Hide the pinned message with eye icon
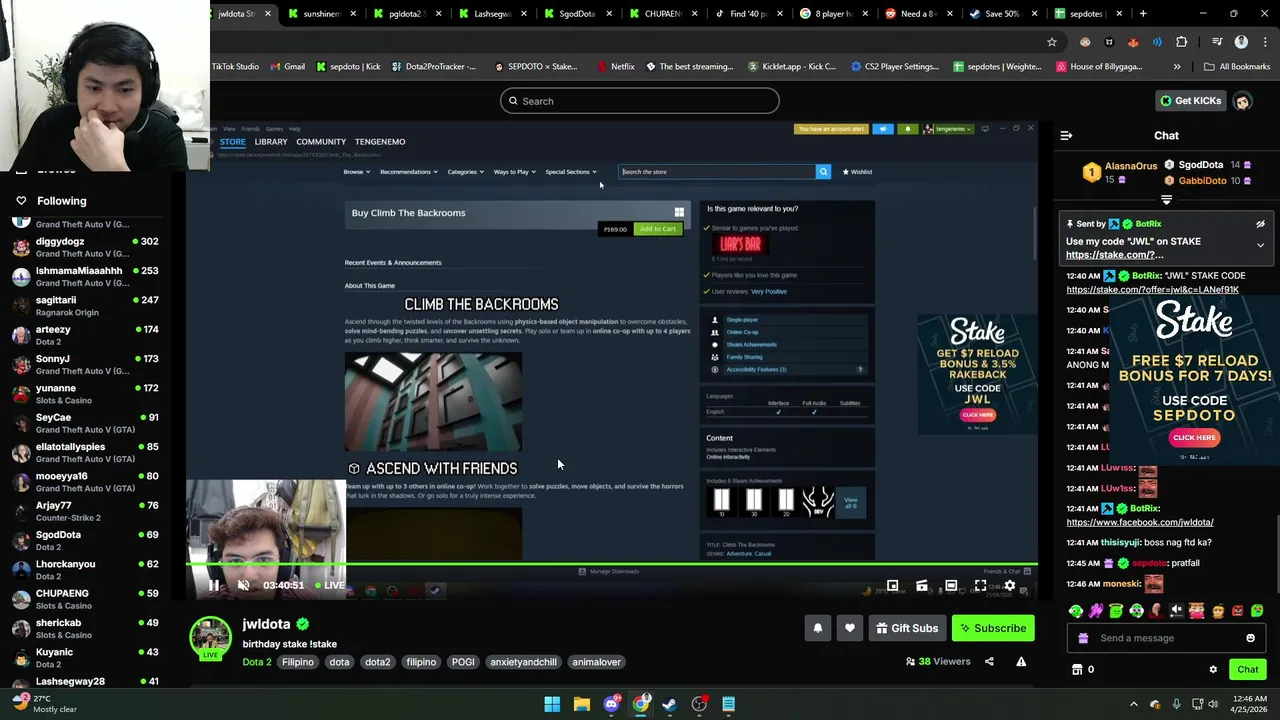The width and height of the screenshot is (1280, 720). [x=1260, y=224]
